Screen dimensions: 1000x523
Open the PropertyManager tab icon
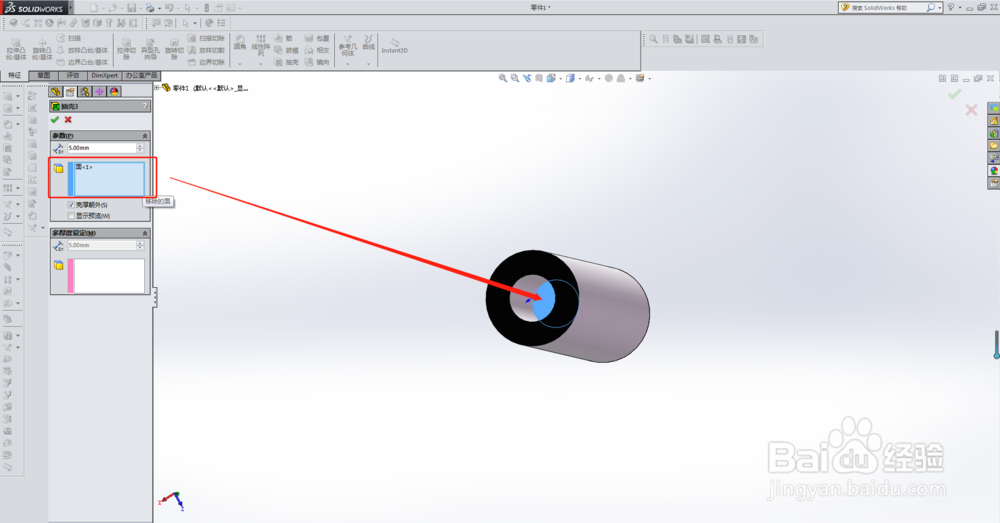(70, 91)
